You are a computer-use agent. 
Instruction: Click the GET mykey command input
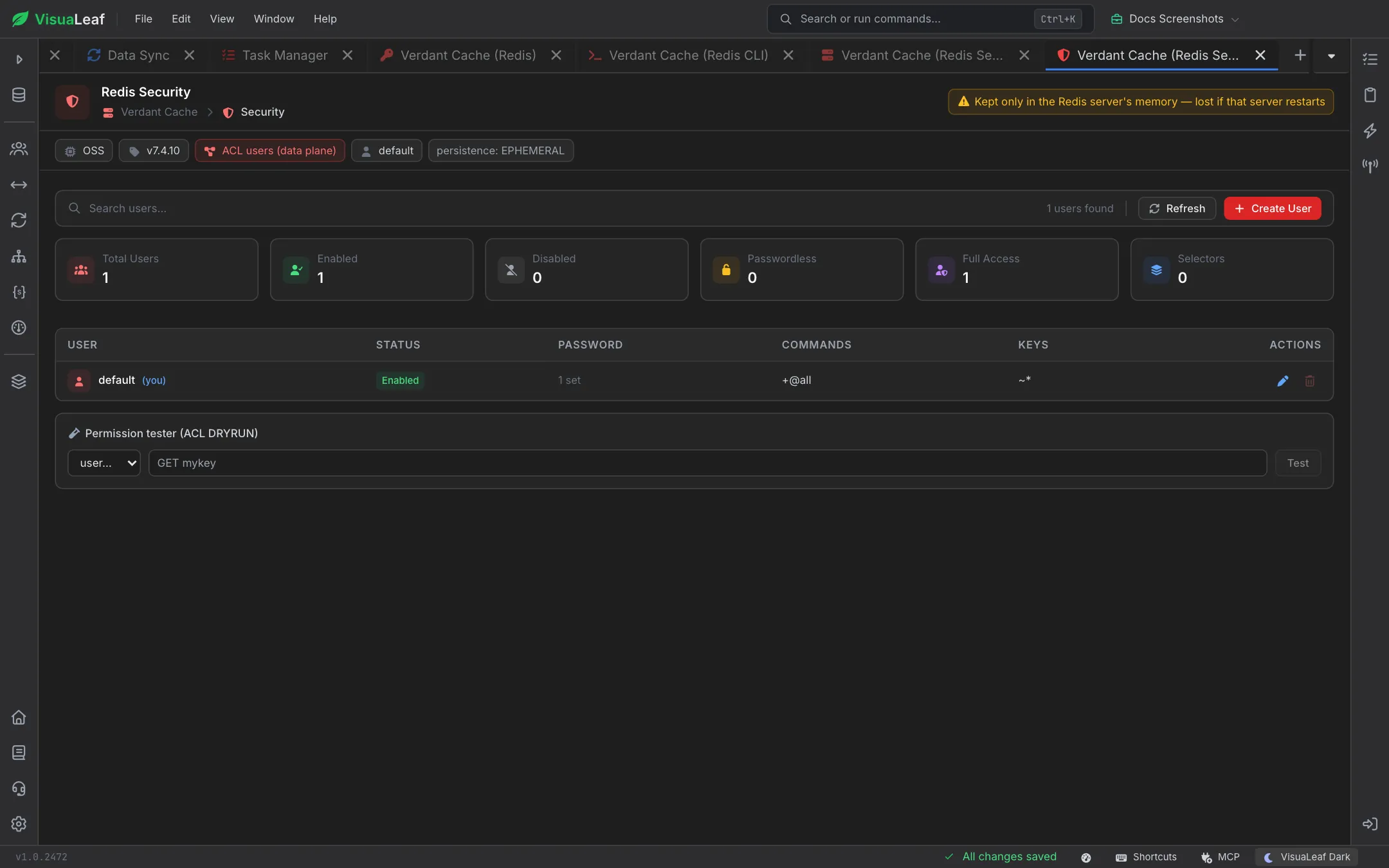coord(707,463)
